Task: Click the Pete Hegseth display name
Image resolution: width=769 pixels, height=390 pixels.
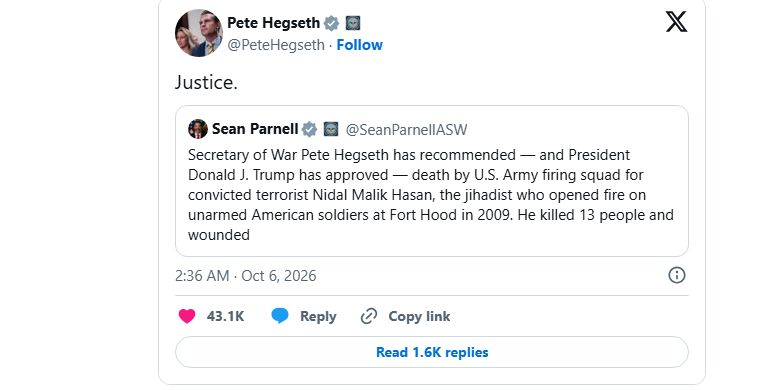Action: pyautogui.click(x=273, y=23)
